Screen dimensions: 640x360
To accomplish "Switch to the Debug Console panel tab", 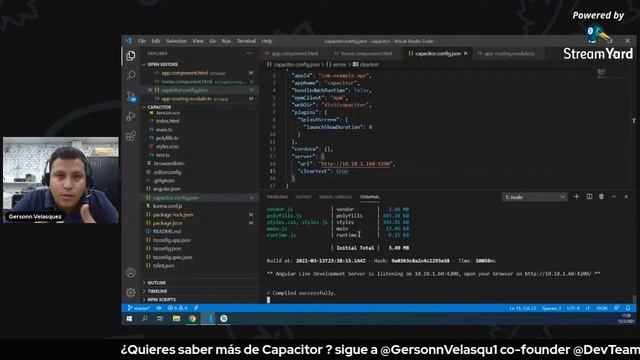I will [x=336, y=197].
